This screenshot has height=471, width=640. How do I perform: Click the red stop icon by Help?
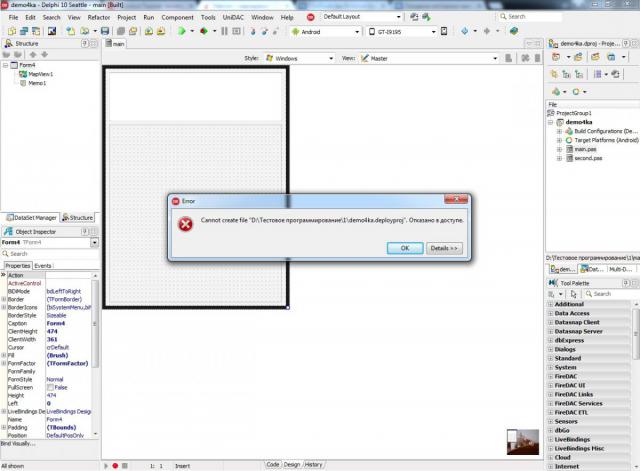pos(311,17)
